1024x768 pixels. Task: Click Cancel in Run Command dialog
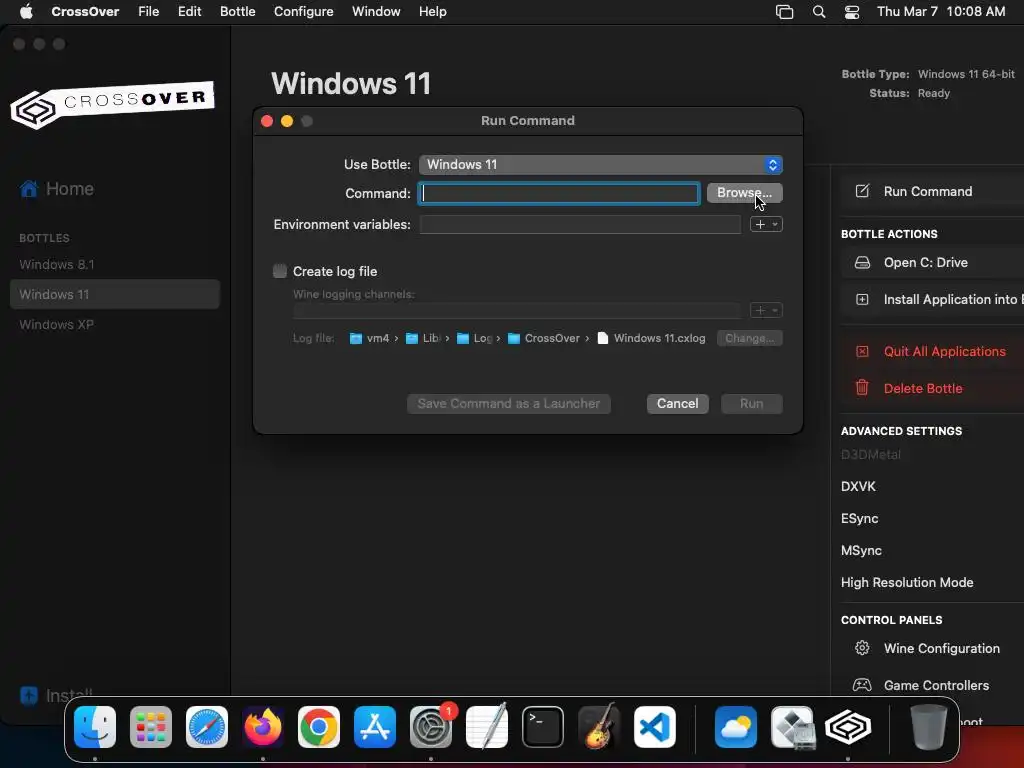tap(677, 404)
